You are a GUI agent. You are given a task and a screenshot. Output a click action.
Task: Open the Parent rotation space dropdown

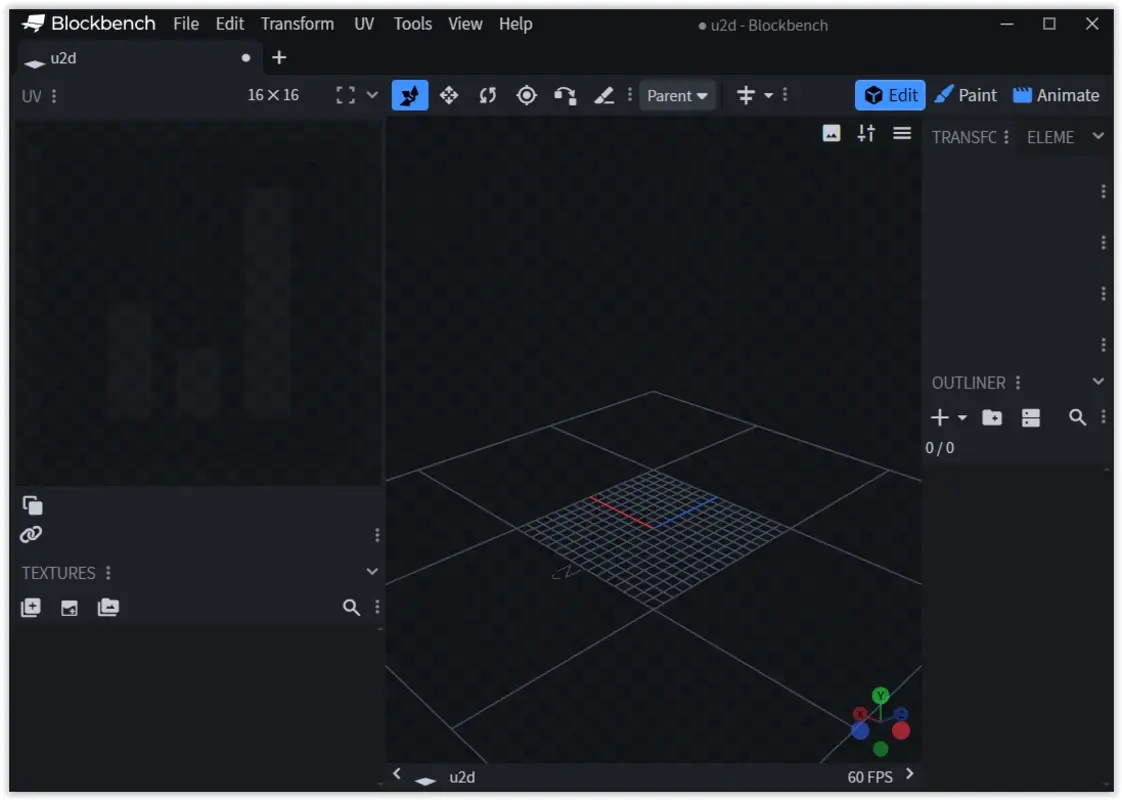click(x=678, y=95)
